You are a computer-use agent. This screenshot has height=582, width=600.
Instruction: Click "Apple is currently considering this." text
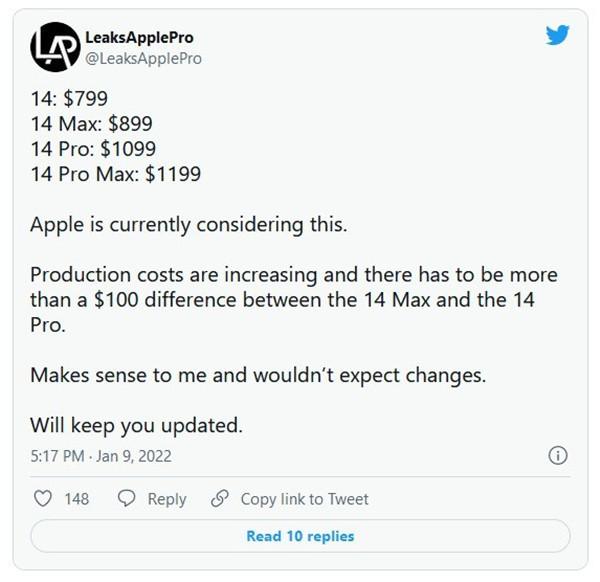coord(189,224)
